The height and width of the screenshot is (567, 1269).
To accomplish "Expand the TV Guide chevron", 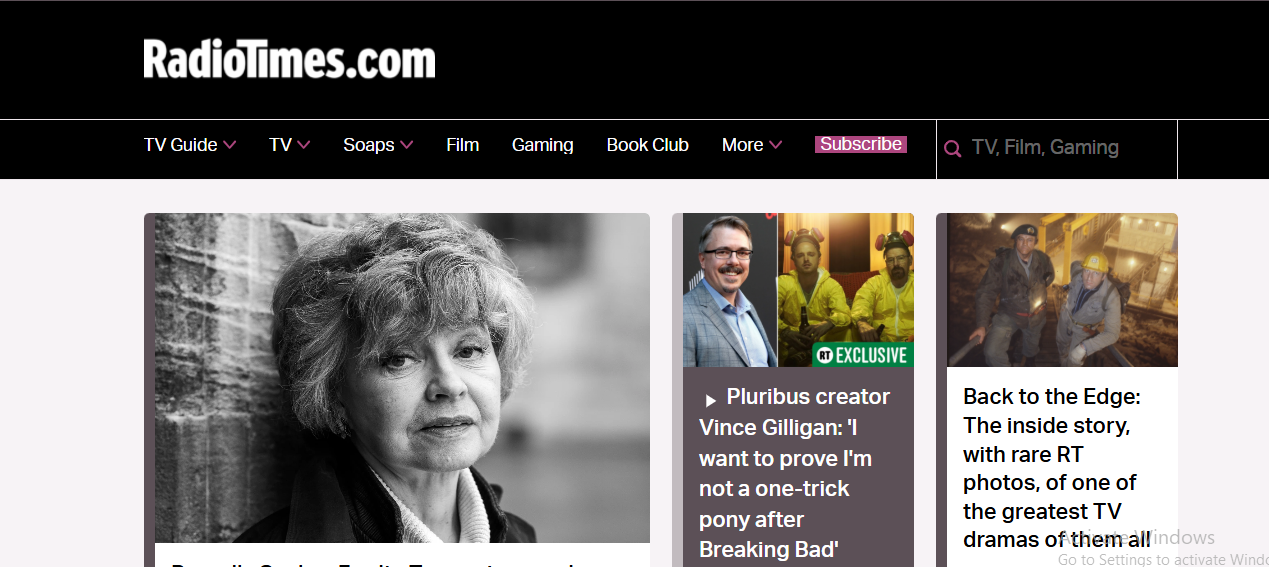I will click(x=230, y=145).
